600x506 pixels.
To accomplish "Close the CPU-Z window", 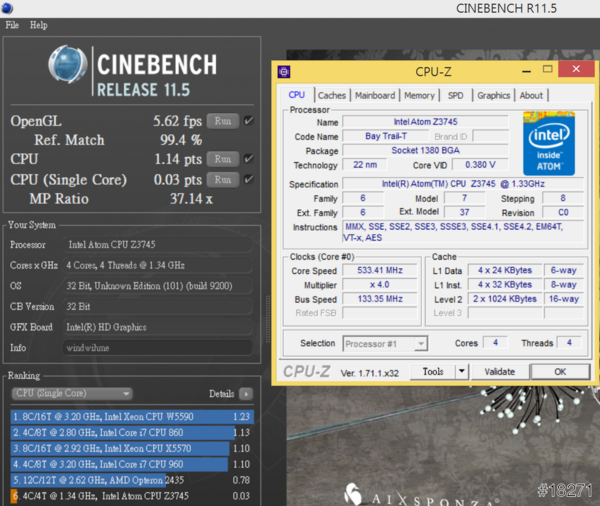I will pos(578,71).
